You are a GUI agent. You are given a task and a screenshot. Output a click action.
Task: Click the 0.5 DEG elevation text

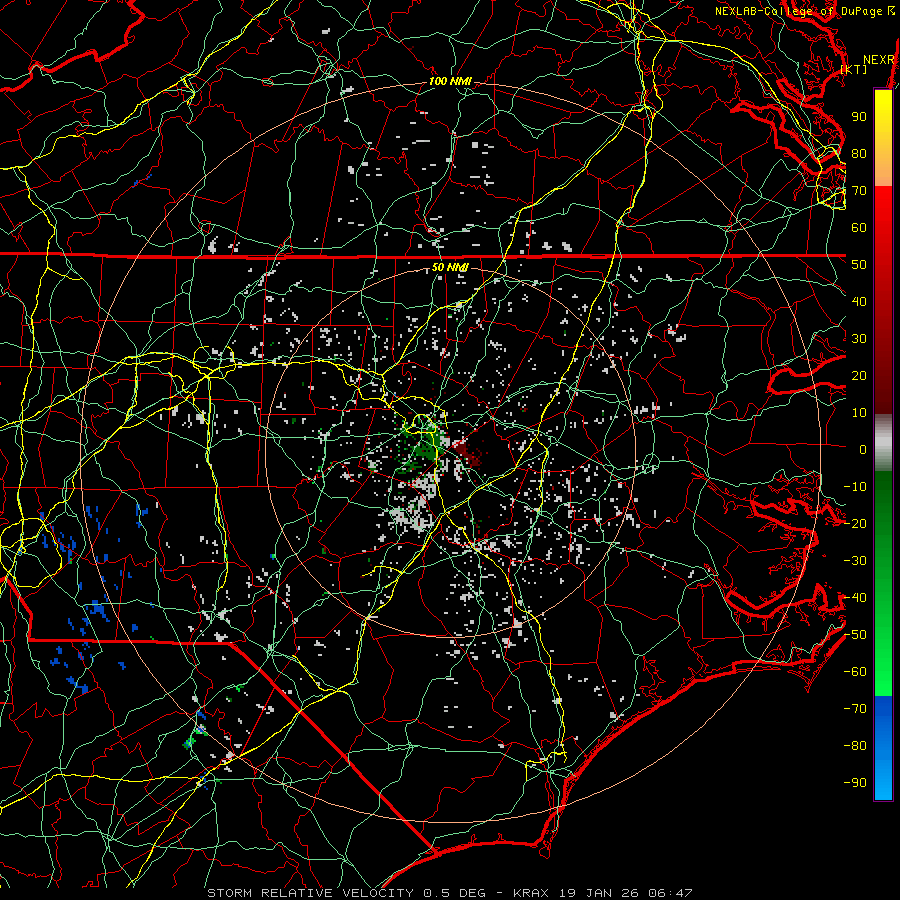click(x=454, y=893)
